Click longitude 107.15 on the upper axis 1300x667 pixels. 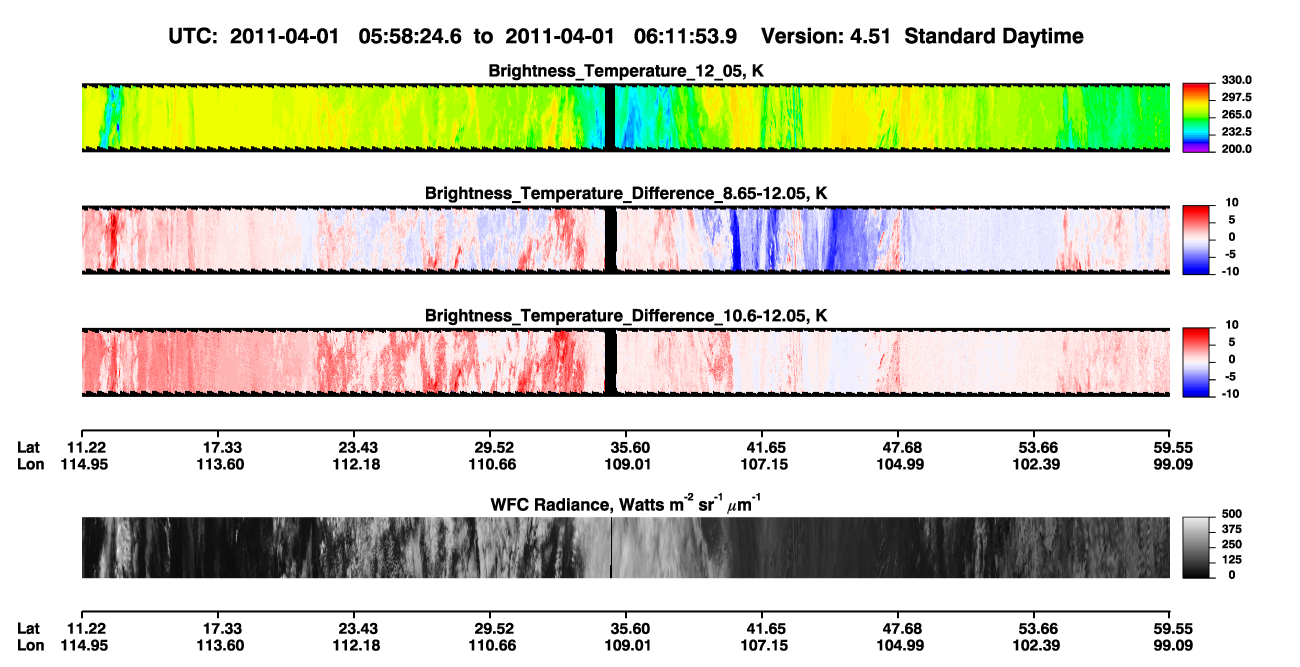click(x=764, y=464)
